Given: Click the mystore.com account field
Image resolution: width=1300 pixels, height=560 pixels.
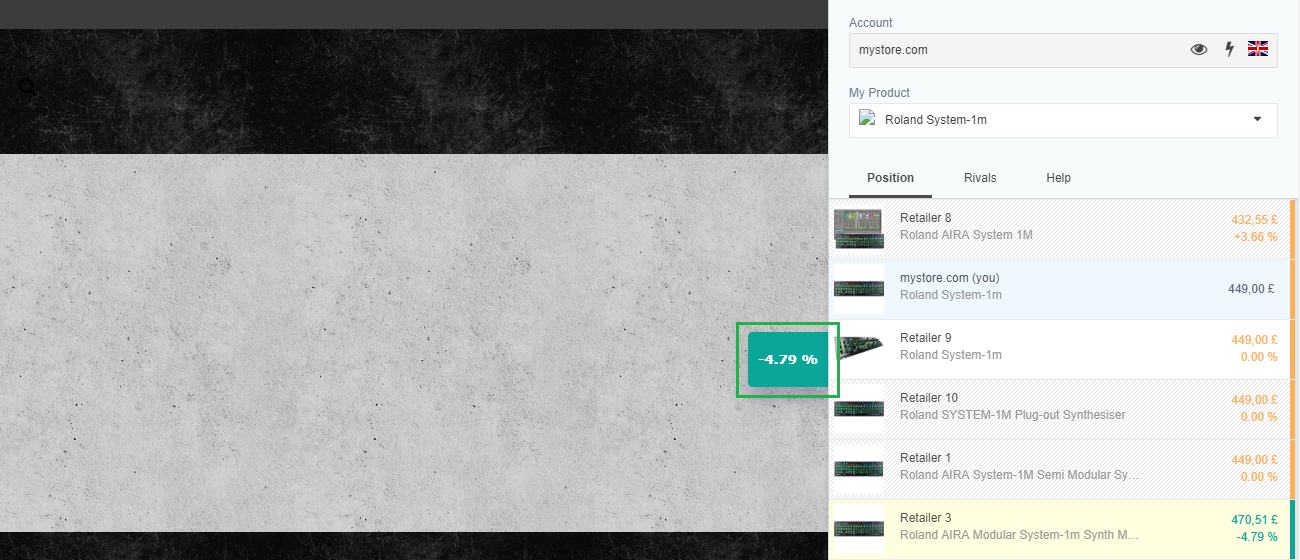Looking at the screenshot, I should point(1063,50).
